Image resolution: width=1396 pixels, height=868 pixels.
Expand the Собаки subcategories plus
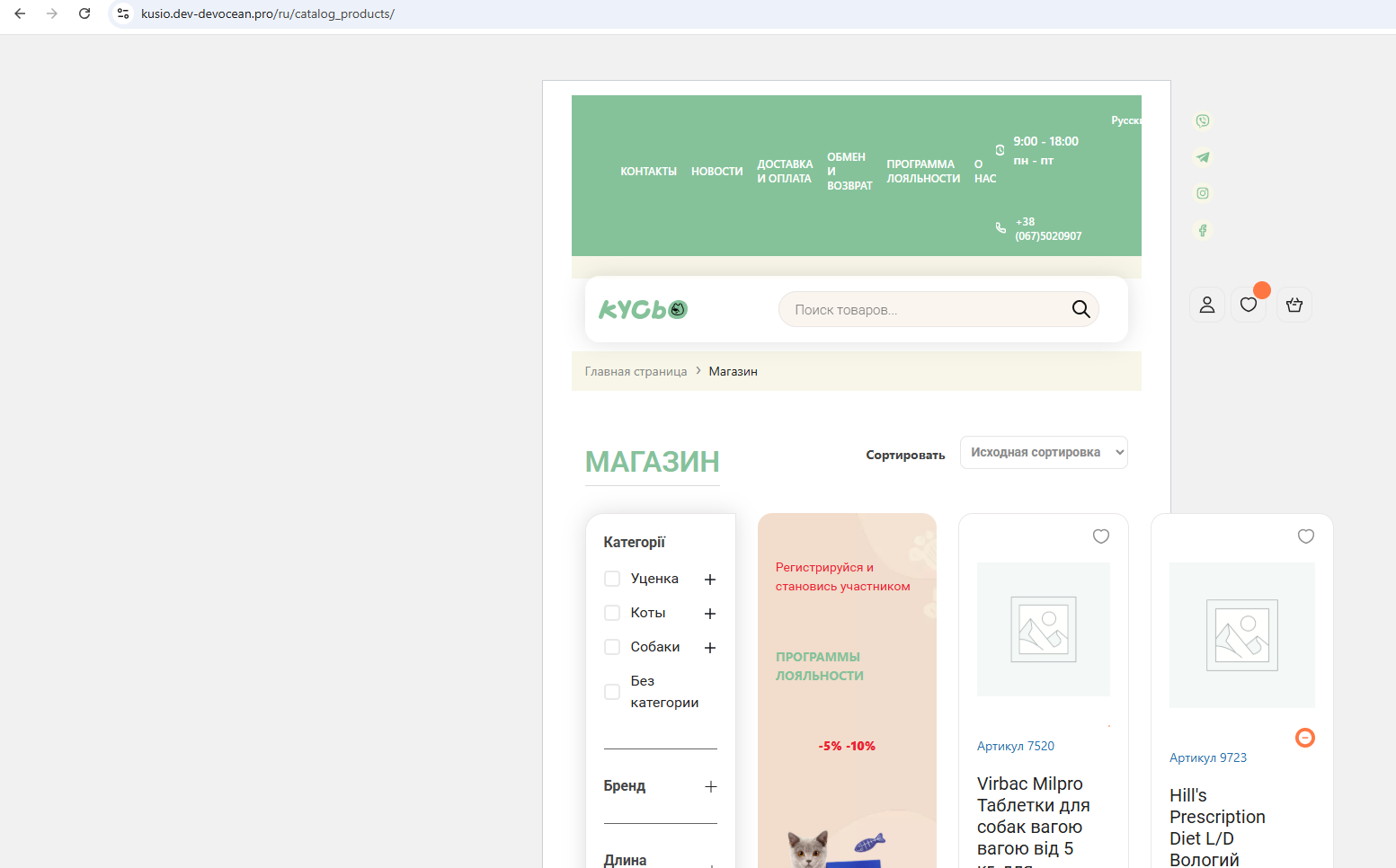(710, 648)
